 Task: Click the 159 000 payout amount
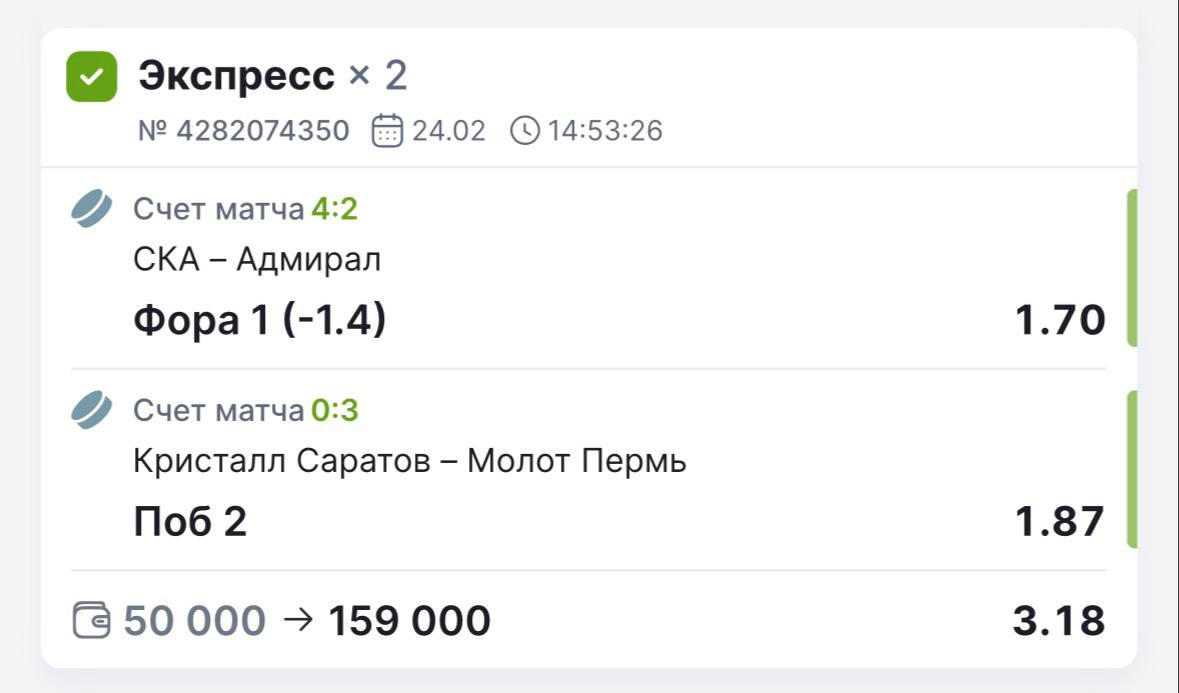tap(410, 621)
